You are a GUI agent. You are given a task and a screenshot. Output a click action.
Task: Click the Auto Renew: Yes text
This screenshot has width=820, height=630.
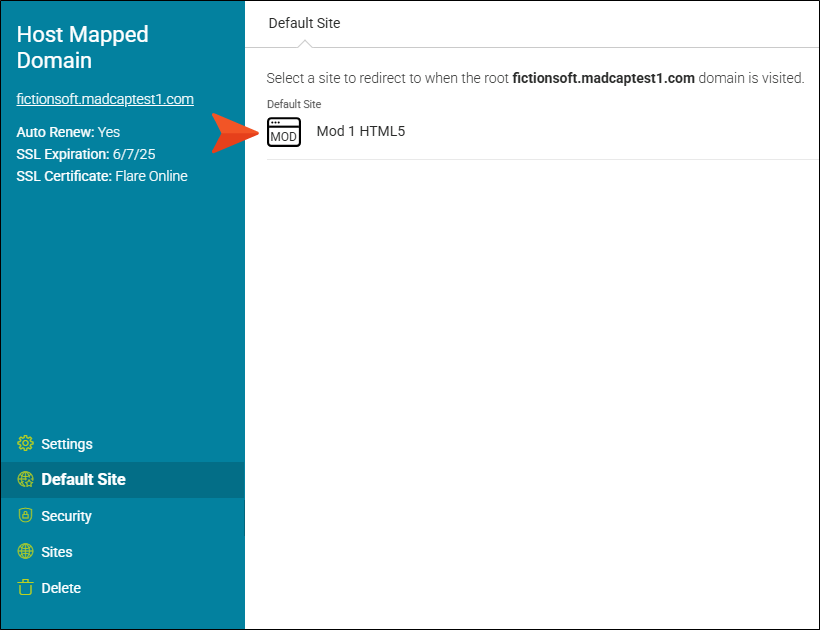point(68,132)
